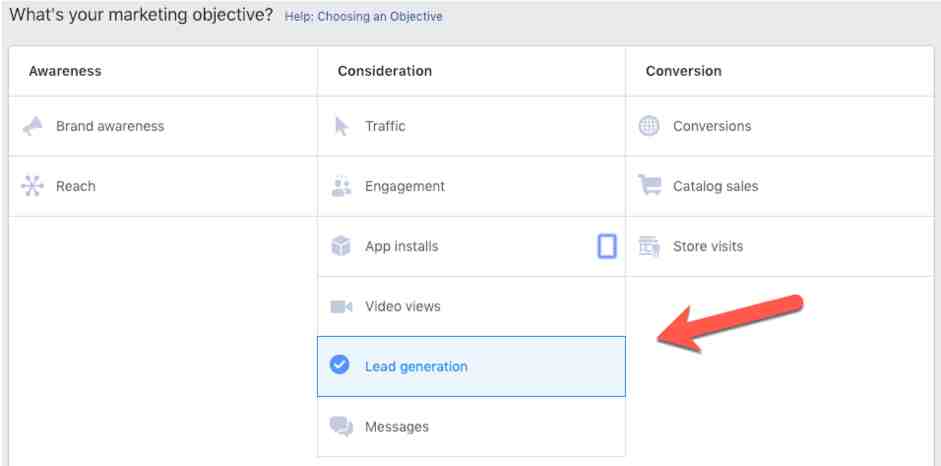The width and height of the screenshot is (941, 466).
Task: Click the Conversions globe icon
Action: (649, 126)
